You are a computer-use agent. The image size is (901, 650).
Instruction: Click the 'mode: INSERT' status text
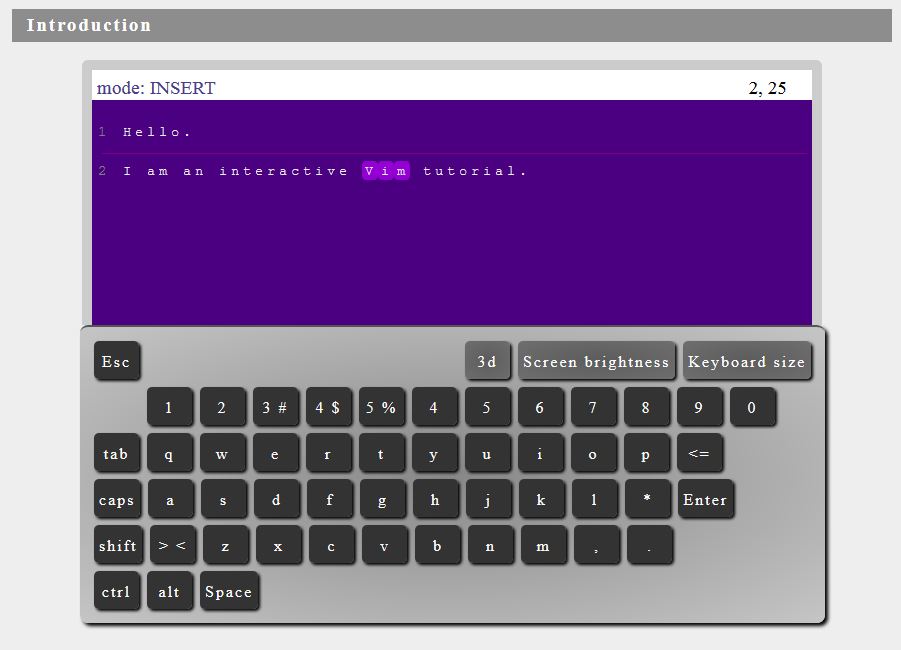[x=156, y=88]
